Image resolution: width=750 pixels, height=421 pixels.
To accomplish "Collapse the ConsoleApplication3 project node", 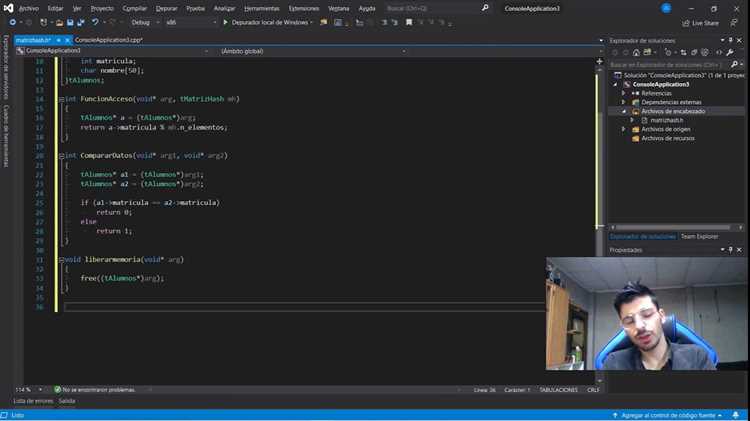I will tap(615, 84).
